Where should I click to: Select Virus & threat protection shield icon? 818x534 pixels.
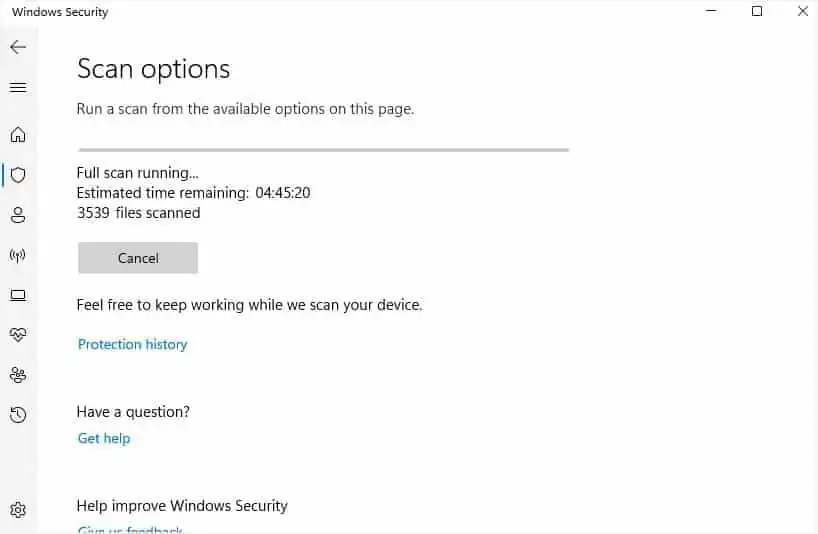18,175
